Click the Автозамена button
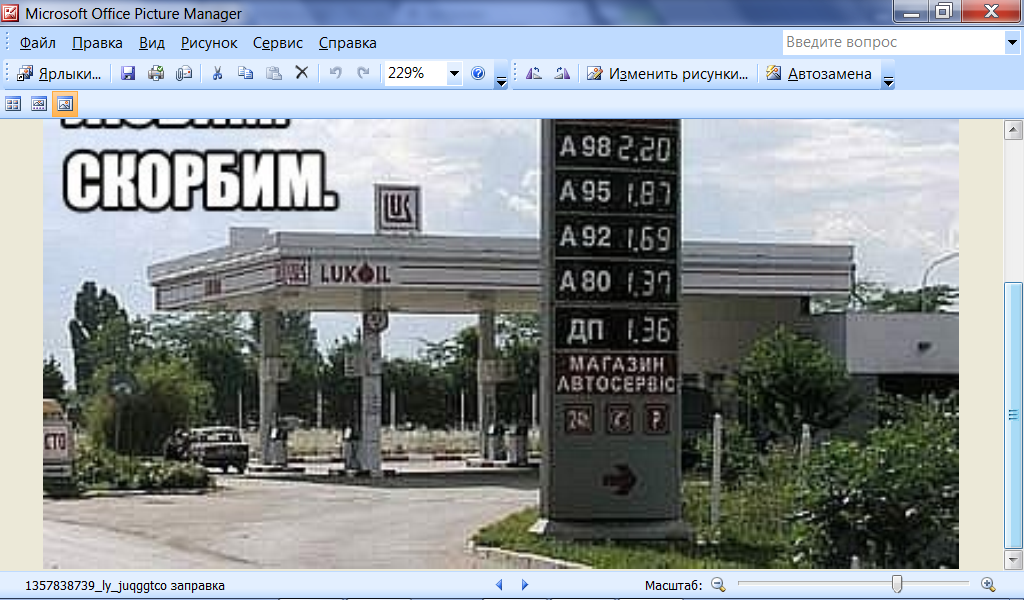The image size is (1024, 600). point(819,73)
